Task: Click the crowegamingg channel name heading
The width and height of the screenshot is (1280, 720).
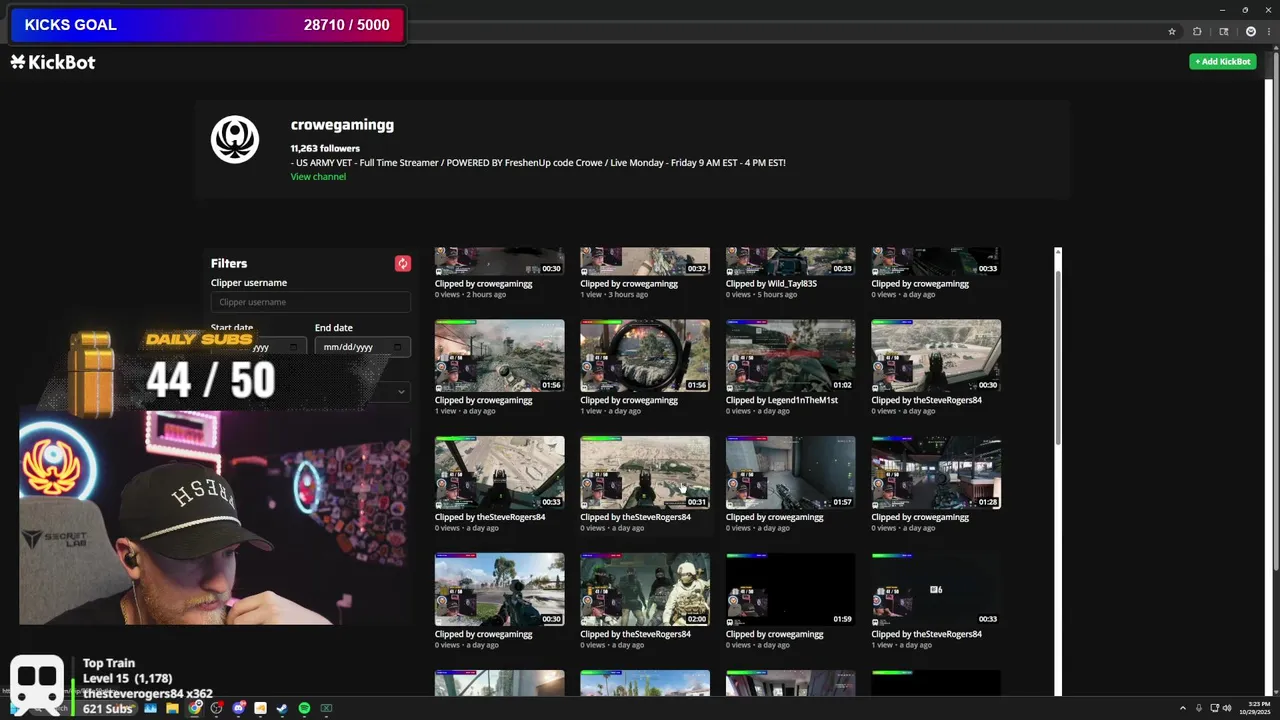Action: coord(342,125)
